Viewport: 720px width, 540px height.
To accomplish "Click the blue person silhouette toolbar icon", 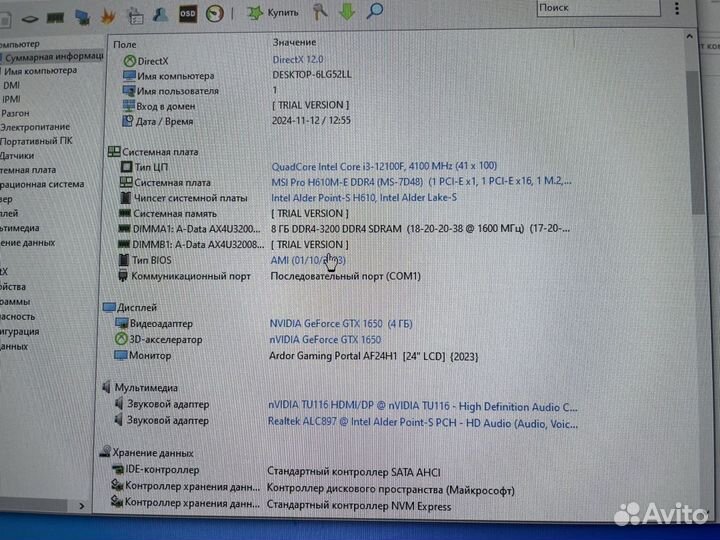I will [160, 15].
